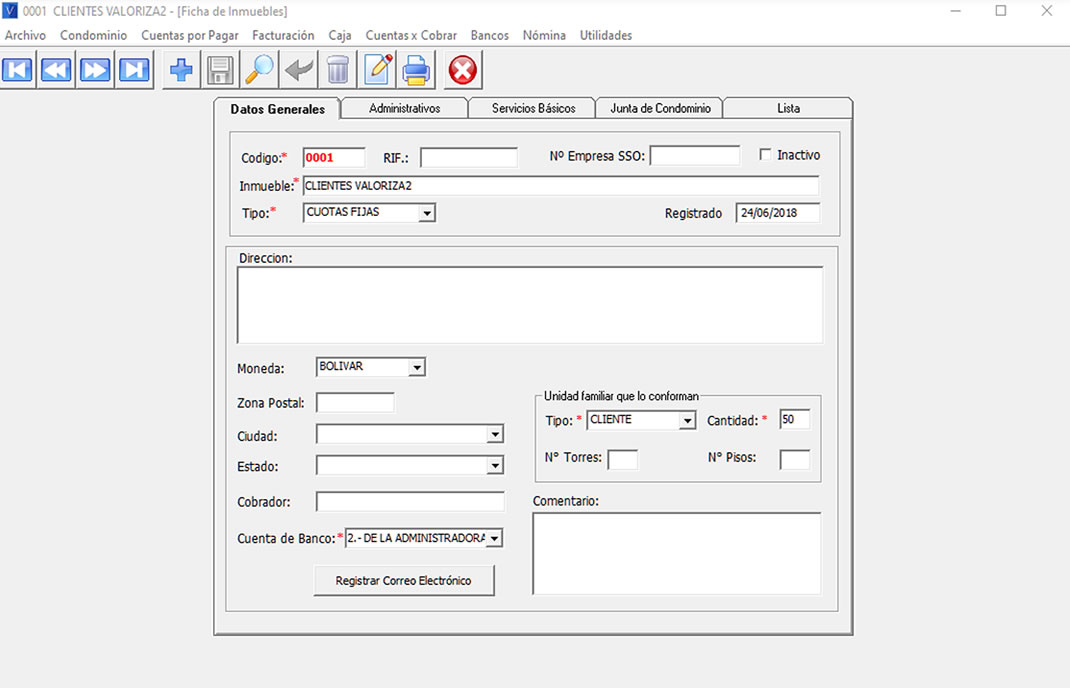
Task: Open the Estado dropdown list
Action: [x=494, y=466]
